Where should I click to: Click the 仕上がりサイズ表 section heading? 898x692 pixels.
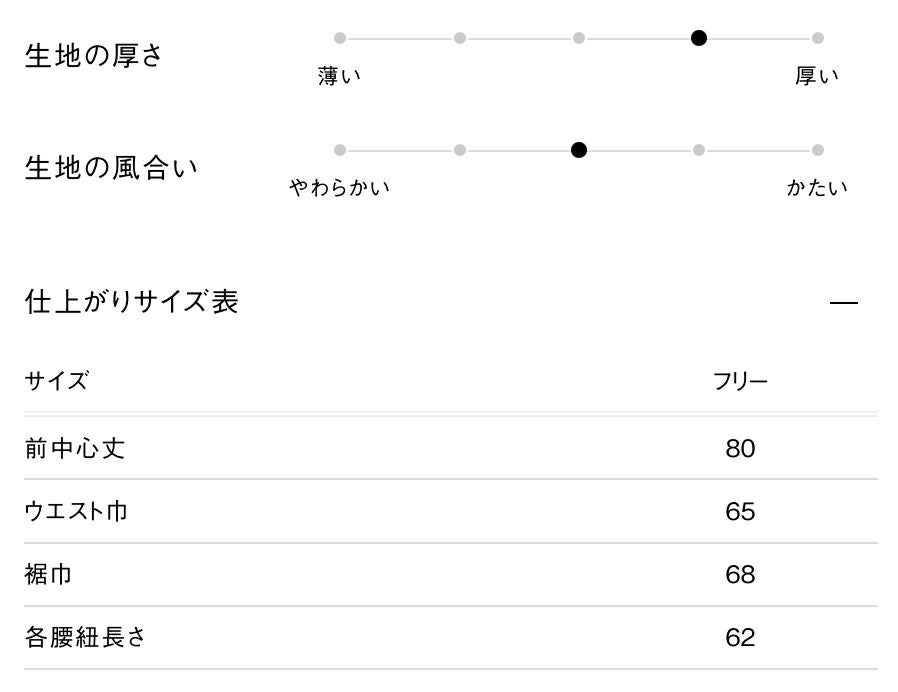(x=131, y=302)
